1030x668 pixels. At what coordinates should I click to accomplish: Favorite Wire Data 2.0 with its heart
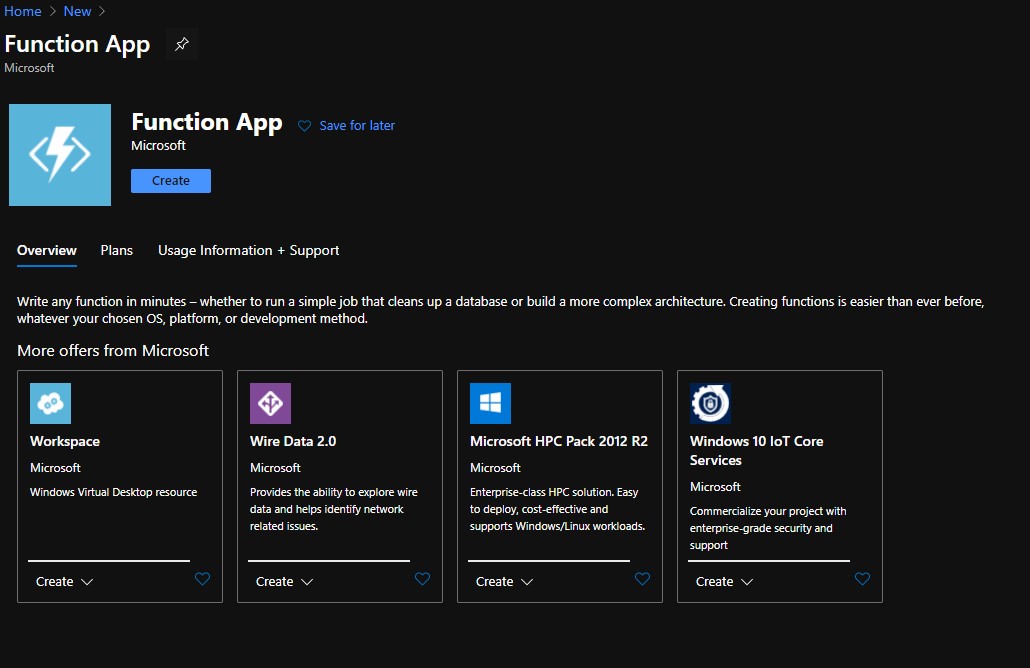[422, 579]
